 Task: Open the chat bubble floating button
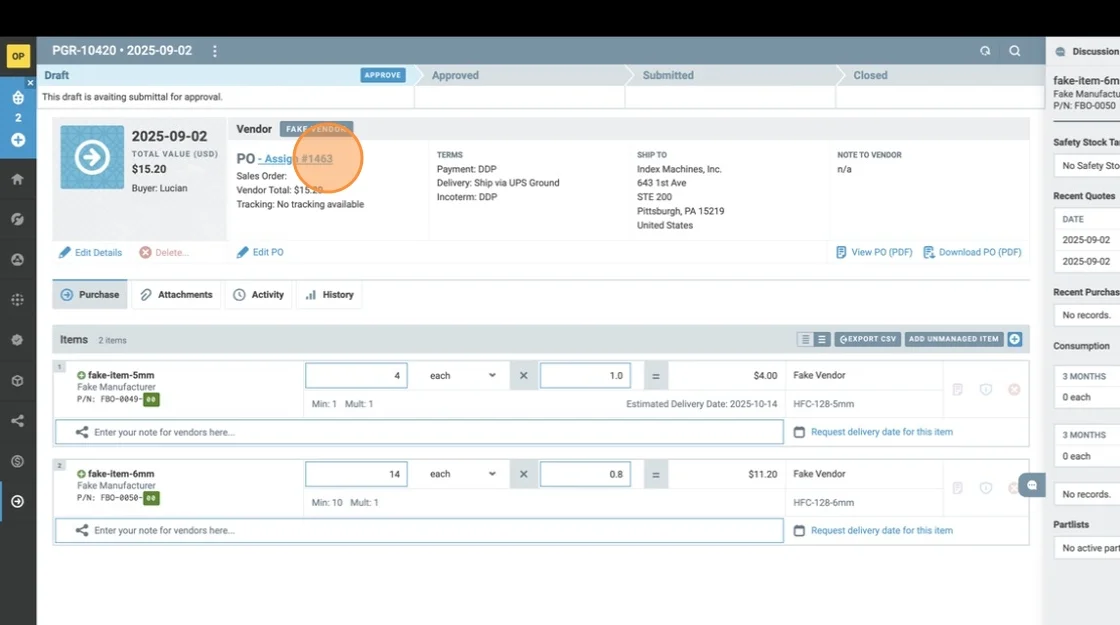pos(1032,486)
